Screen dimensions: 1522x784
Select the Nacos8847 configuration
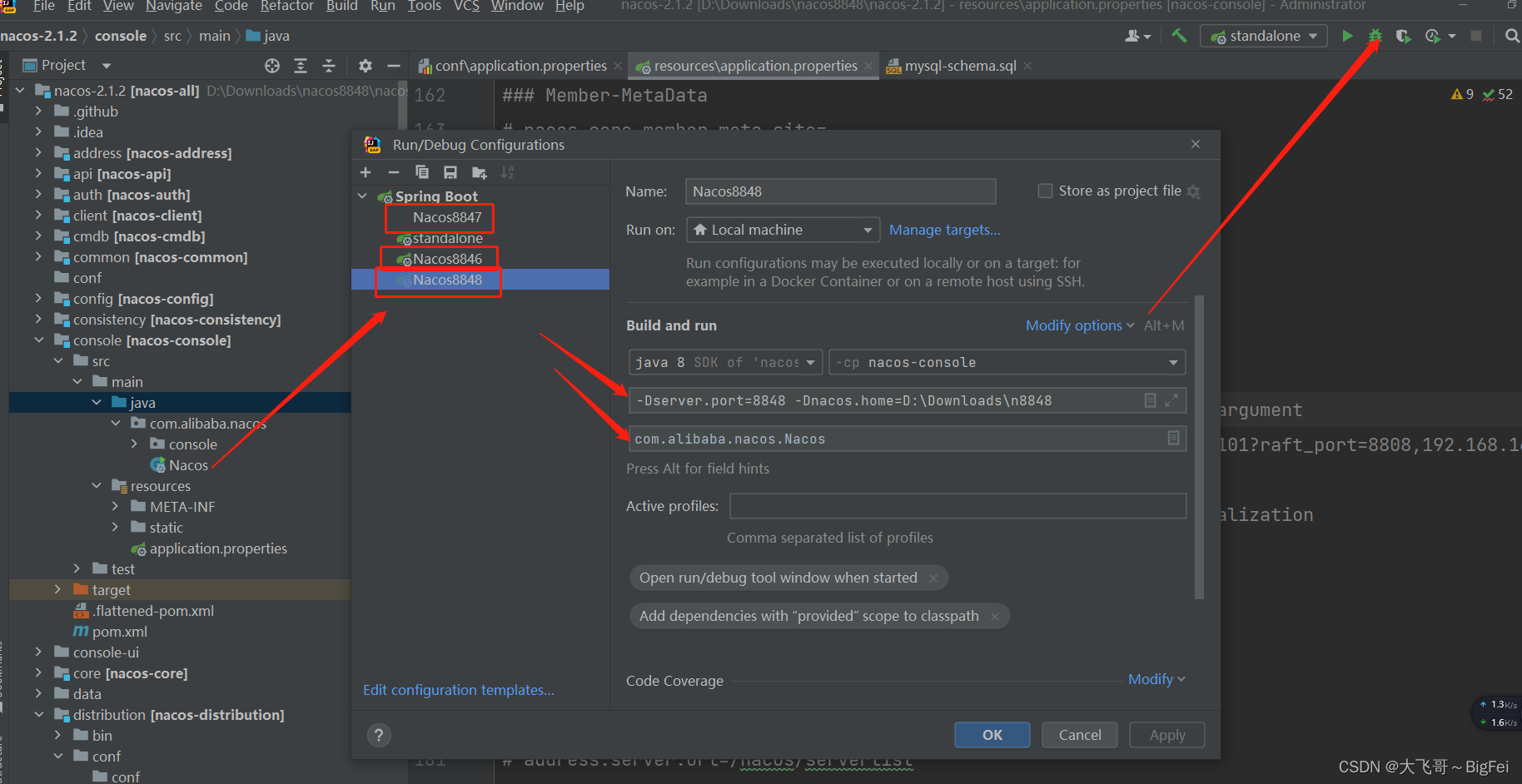coord(447,217)
